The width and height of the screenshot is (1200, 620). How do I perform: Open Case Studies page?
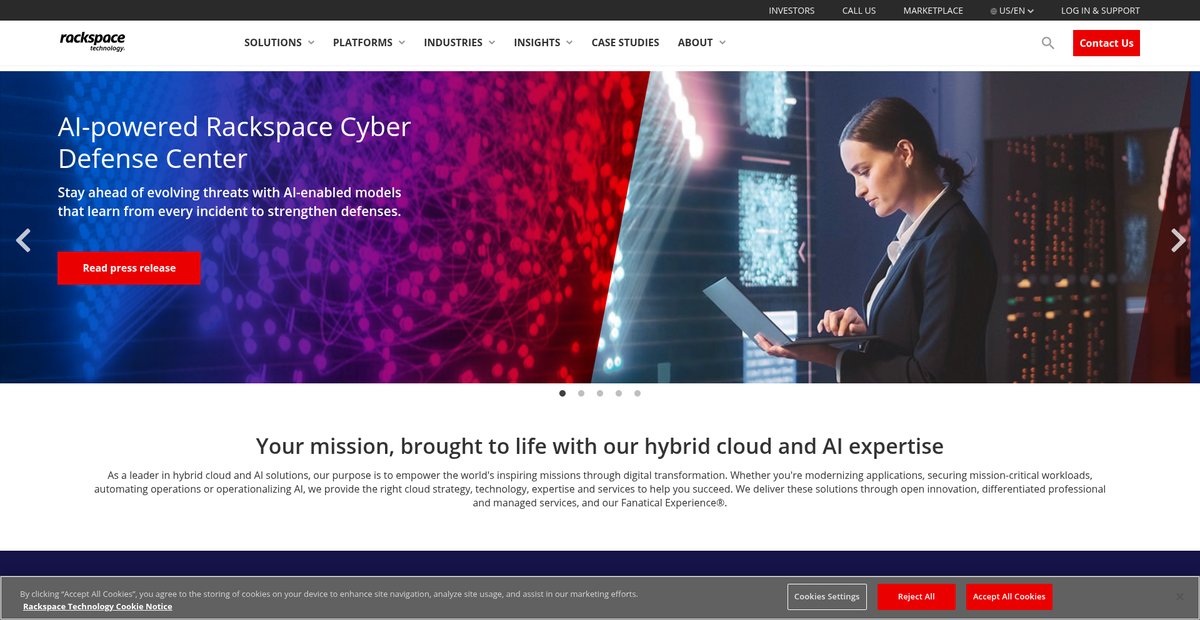point(625,43)
